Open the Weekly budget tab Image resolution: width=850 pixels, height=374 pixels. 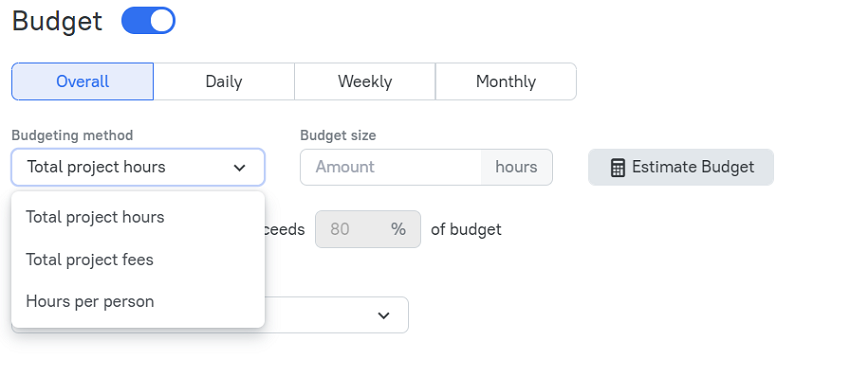tap(365, 81)
